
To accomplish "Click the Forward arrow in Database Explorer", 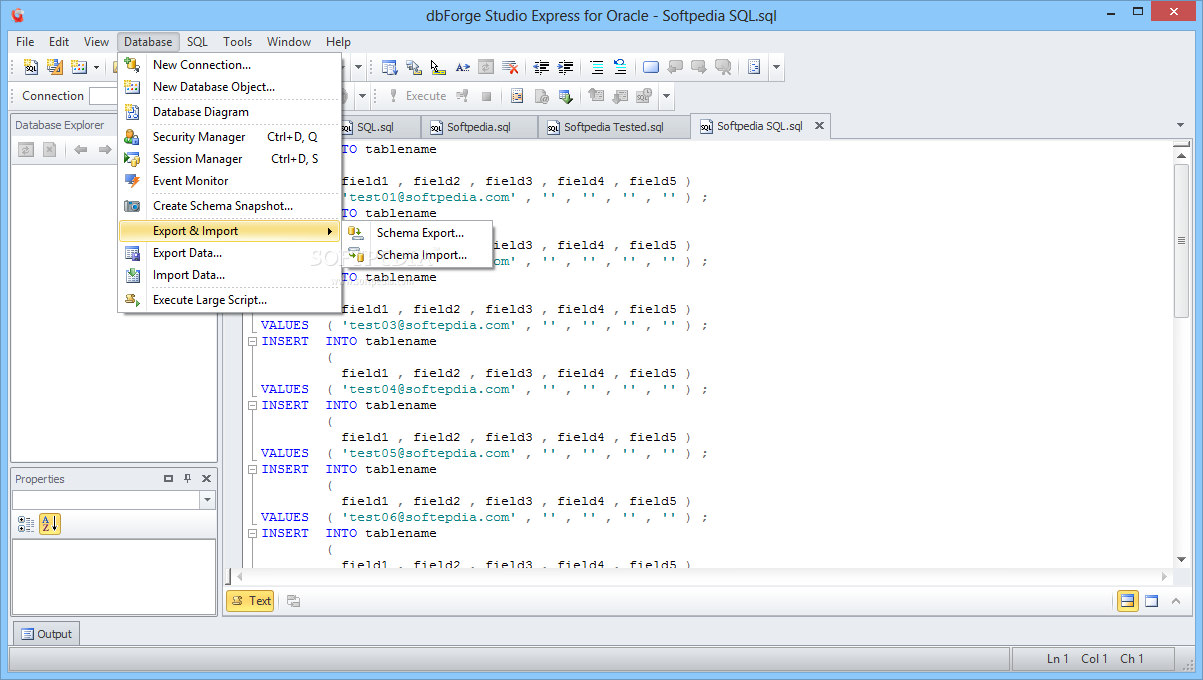I will 104,150.
